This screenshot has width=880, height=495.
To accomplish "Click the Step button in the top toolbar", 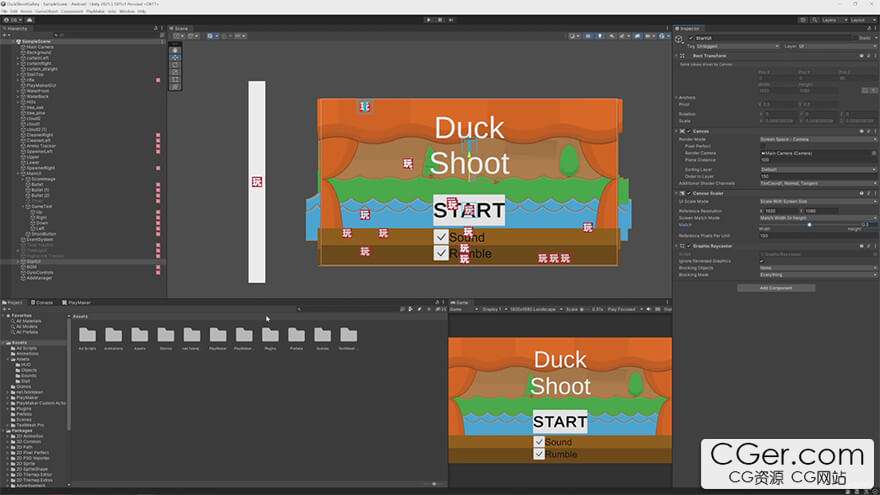I will tap(451, 20).
